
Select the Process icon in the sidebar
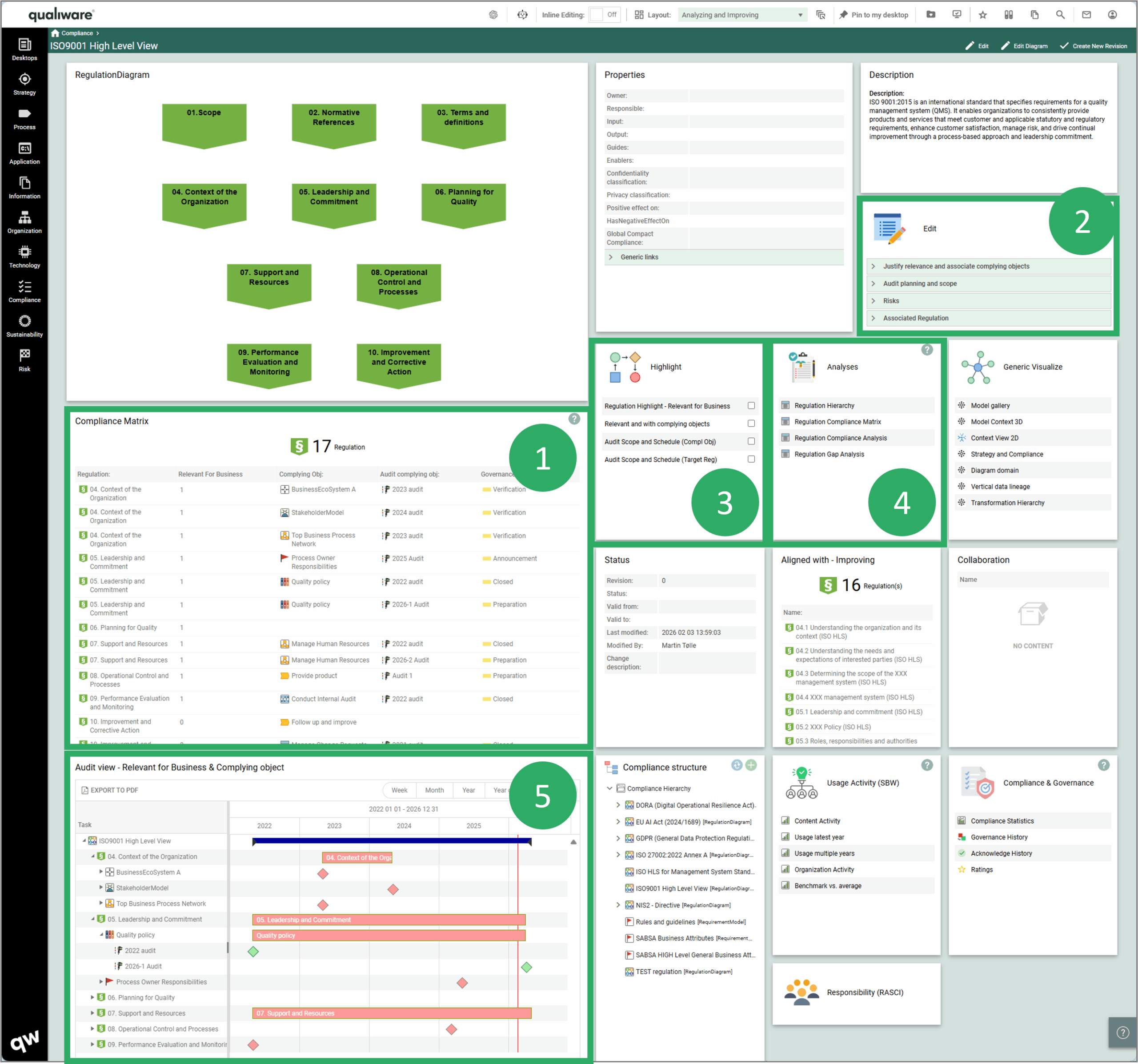[24, 117]
